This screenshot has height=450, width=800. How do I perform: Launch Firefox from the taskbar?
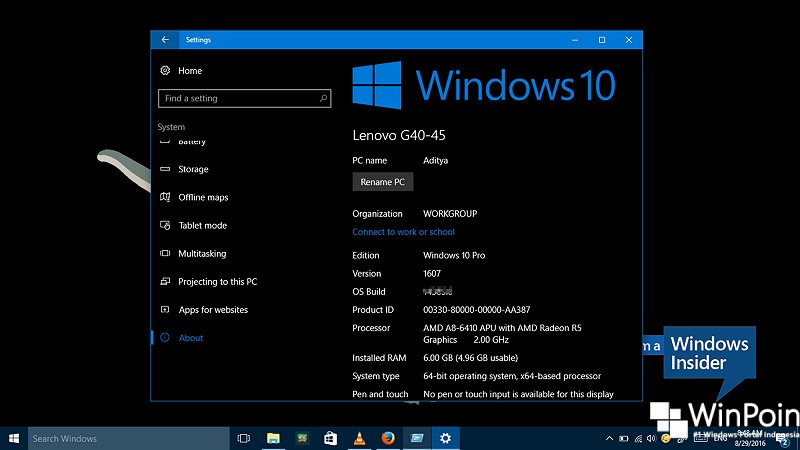point(388,438)
